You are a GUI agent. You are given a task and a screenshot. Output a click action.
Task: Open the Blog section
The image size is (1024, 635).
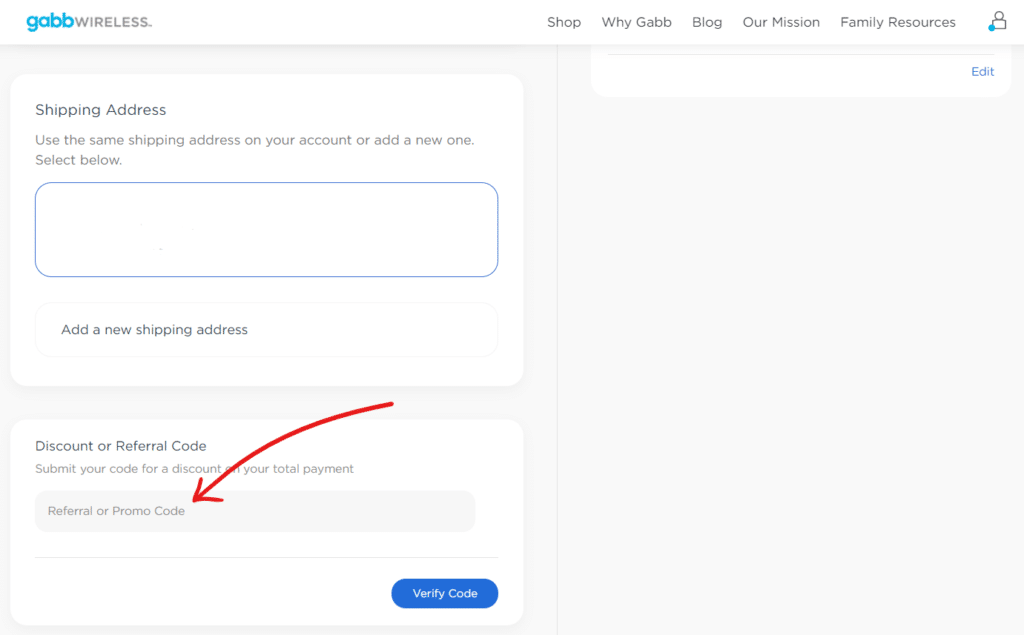click(707, 22)
